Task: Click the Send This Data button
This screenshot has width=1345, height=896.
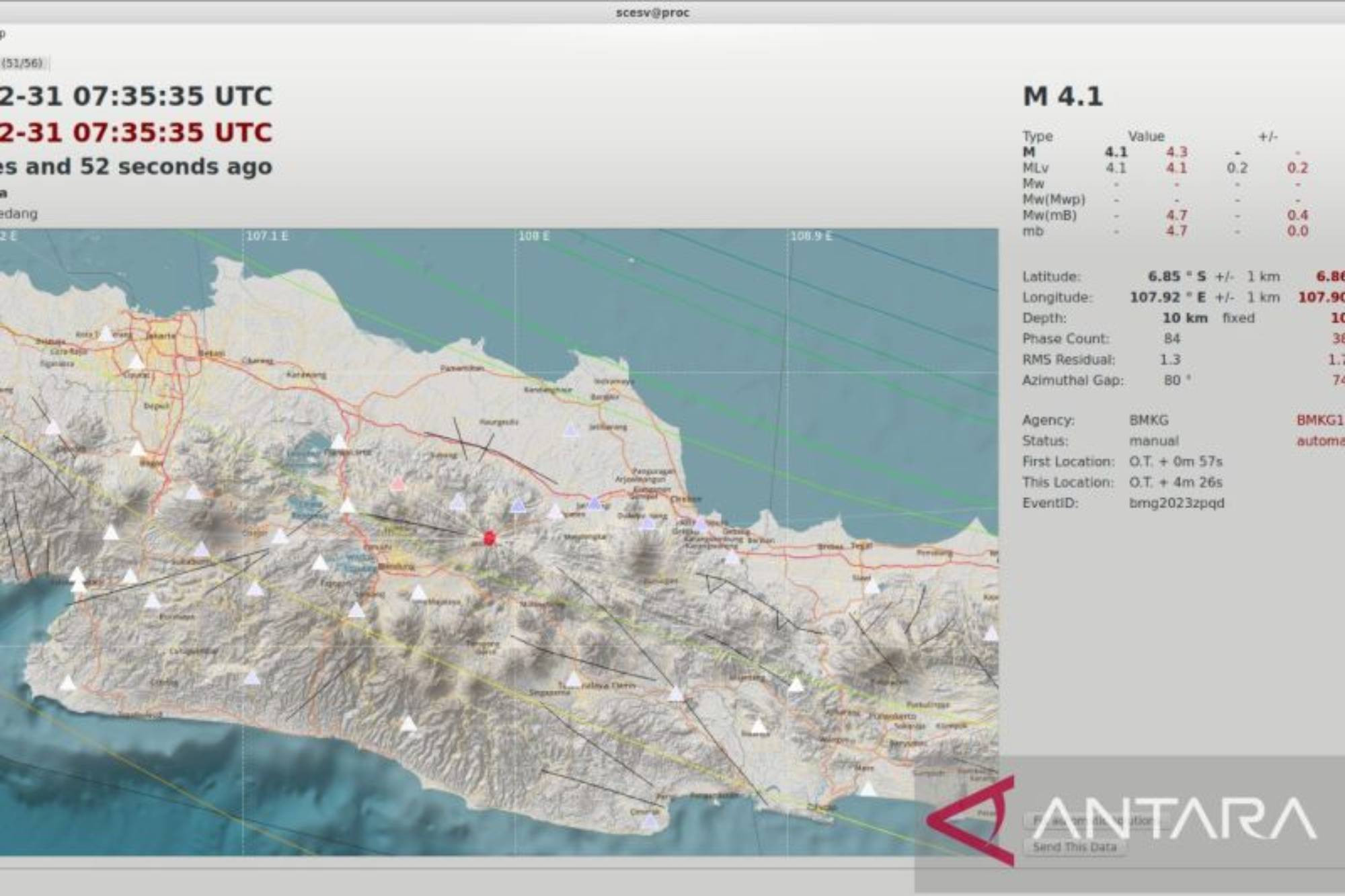Action: (1074, 847)
